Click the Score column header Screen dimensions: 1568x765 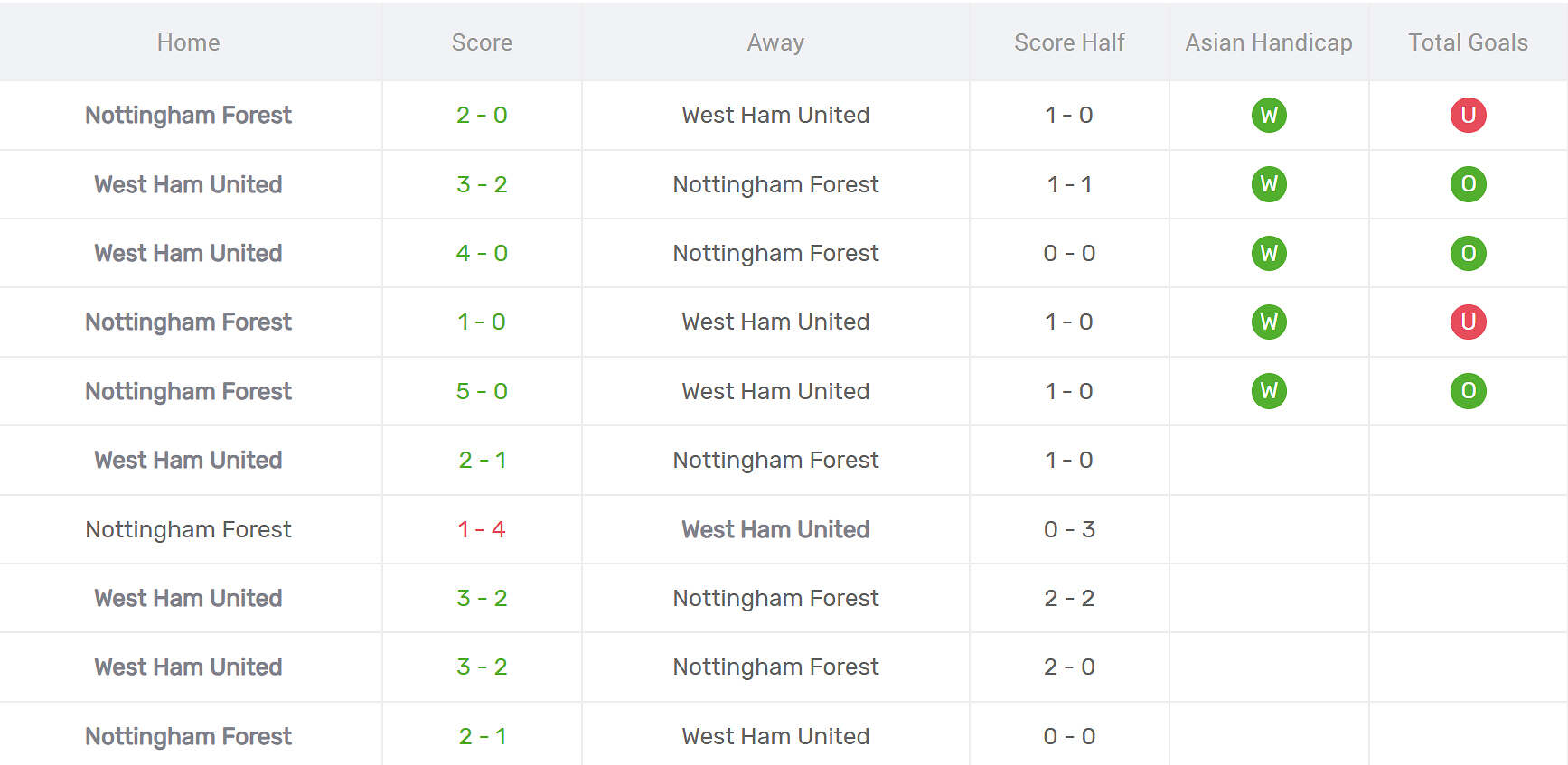click(482, 42)
